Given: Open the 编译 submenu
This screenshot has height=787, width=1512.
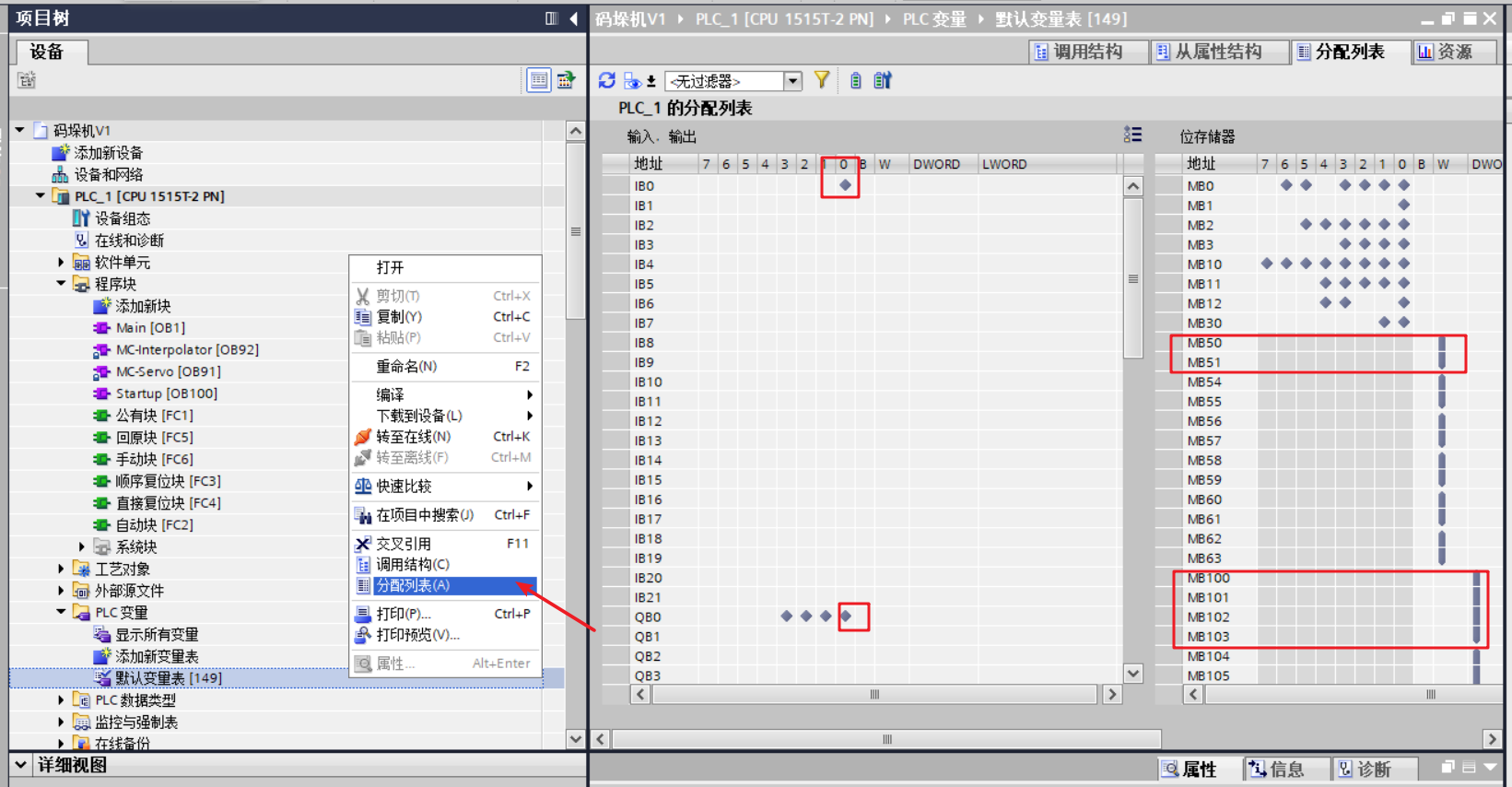Looking at the screenshot, I should pyautogui.click(x=445, y=394).
